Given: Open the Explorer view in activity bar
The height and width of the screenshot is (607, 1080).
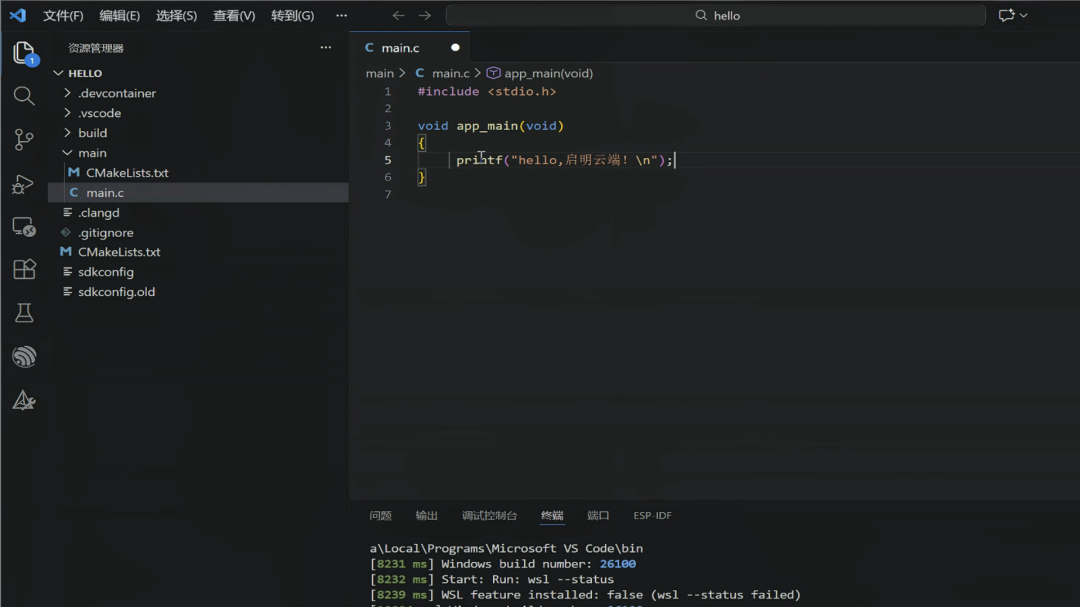Looking at the screenshot, I should point(24,52).
